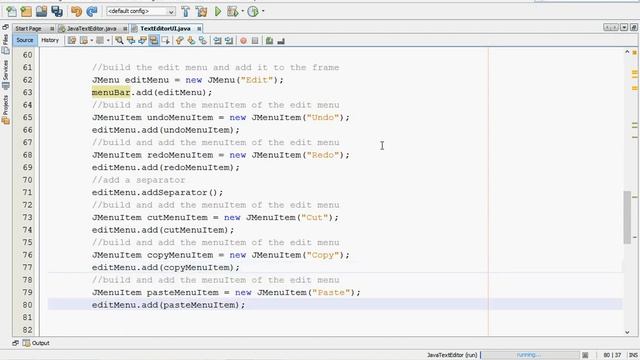Click the New File toolbar icon
Image resolution: width=640 pixels, height=360 pixels.
pyautogui.click(x=11, y=11)
